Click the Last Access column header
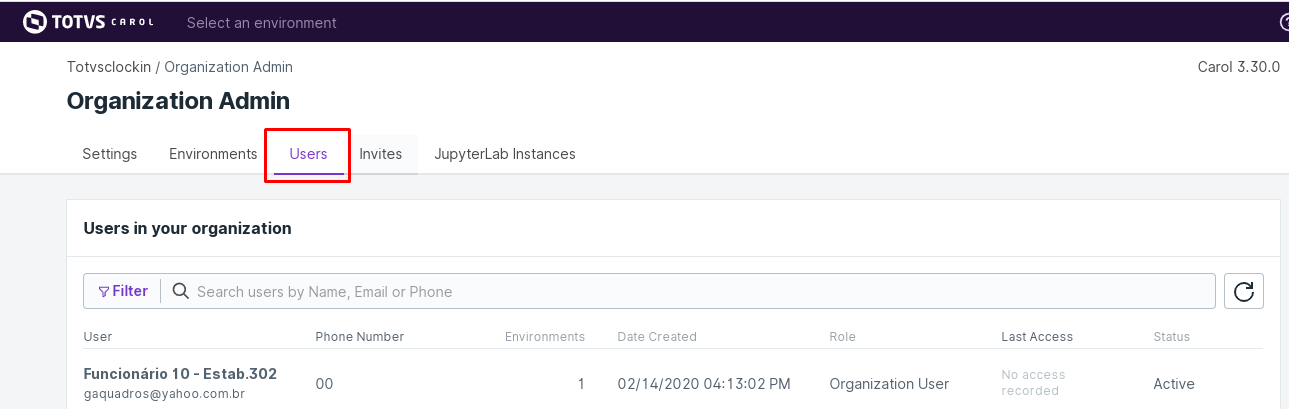 pos(1036,337)
